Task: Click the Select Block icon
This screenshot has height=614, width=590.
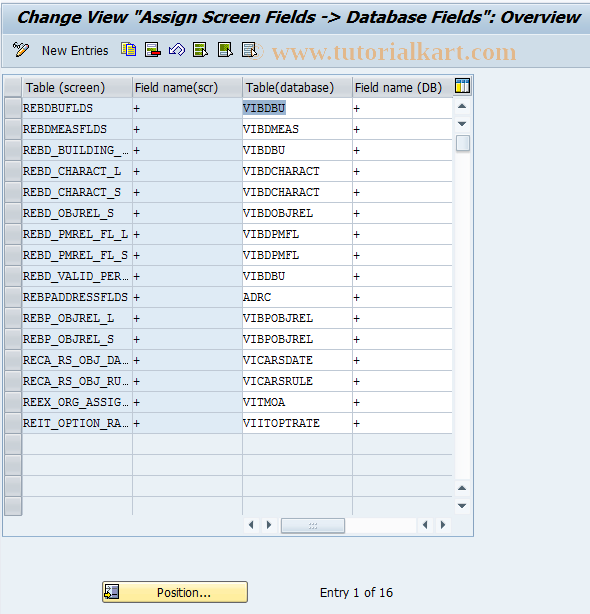Action: 225,50
